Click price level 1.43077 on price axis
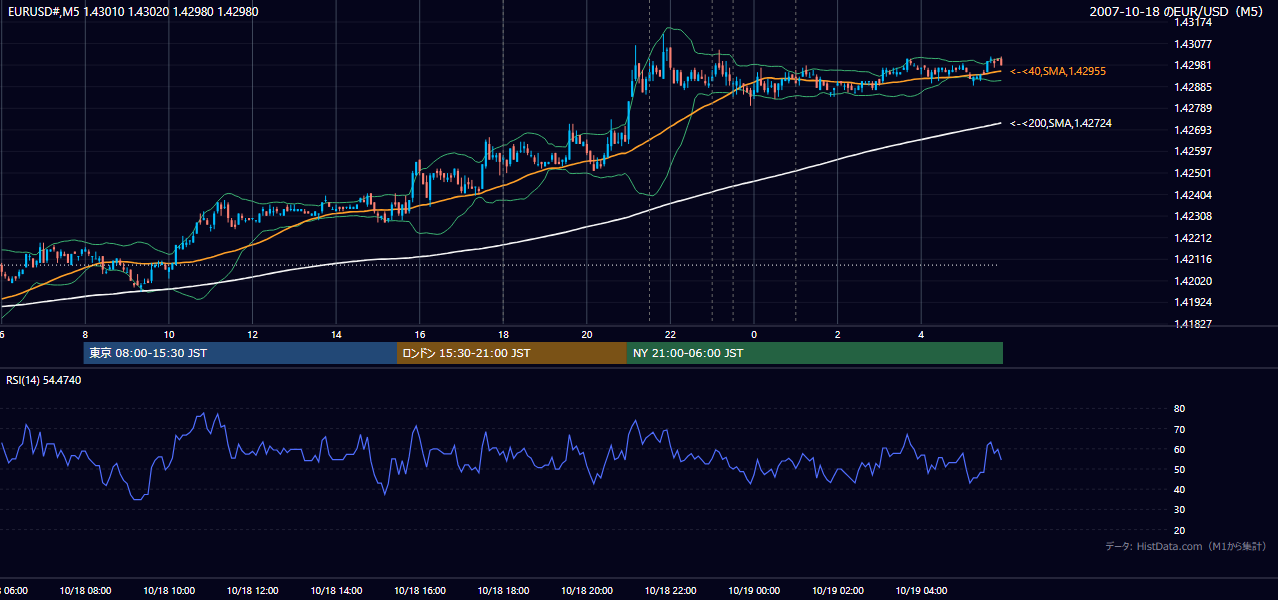Image resolution: width=1278 pixels, height=600 pixels. (1192, 44)
